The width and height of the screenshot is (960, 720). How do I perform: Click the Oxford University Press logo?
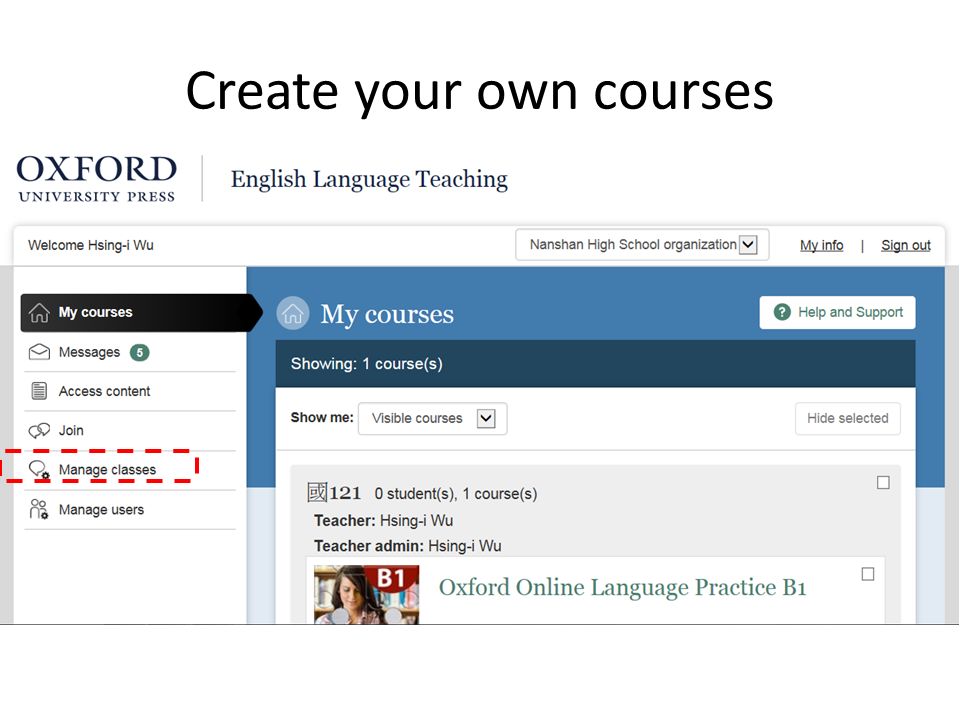[x=97, y=178]
